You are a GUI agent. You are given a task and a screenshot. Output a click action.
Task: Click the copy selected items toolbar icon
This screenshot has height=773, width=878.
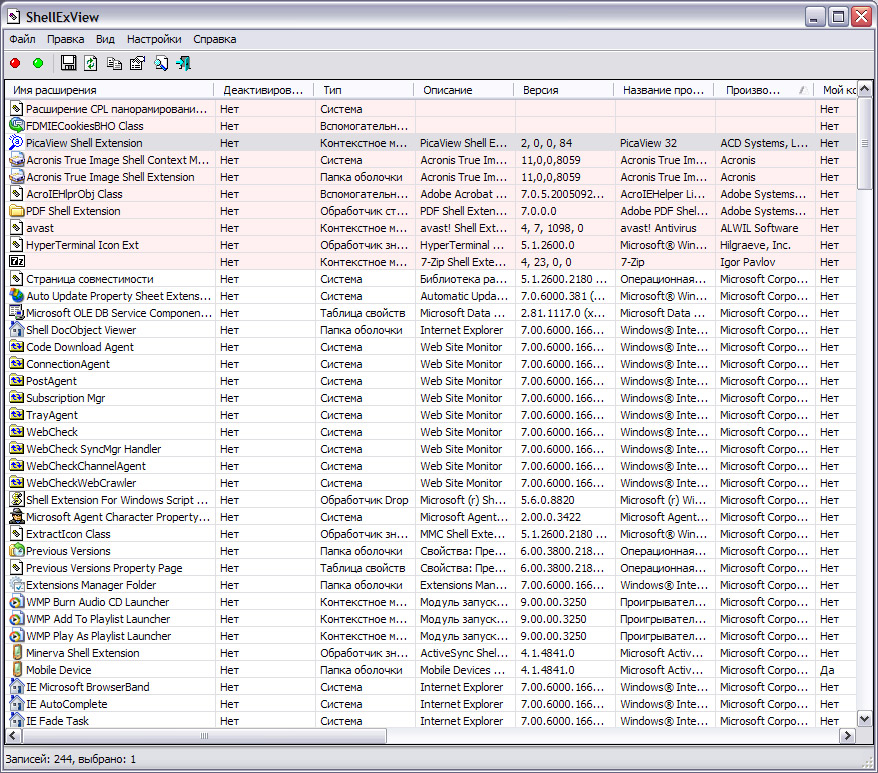click(x=114, y=63)
